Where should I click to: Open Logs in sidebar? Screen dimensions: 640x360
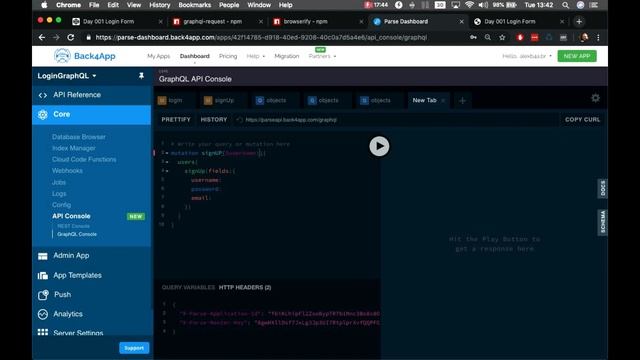tap(59, 193)
